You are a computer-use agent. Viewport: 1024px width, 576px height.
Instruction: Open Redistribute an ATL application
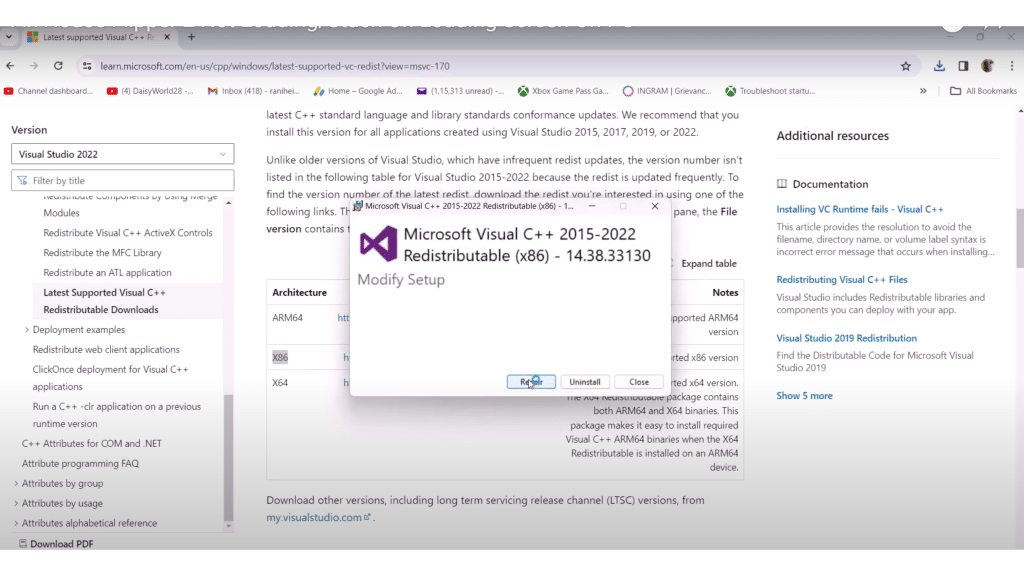click(x=107, y=272)
